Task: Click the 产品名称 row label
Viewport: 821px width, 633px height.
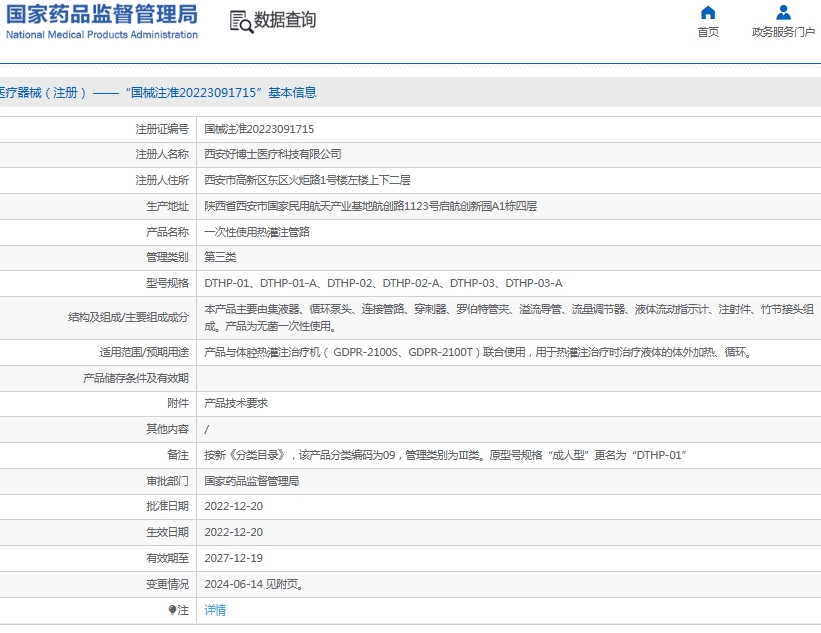Action: [167, 231]
